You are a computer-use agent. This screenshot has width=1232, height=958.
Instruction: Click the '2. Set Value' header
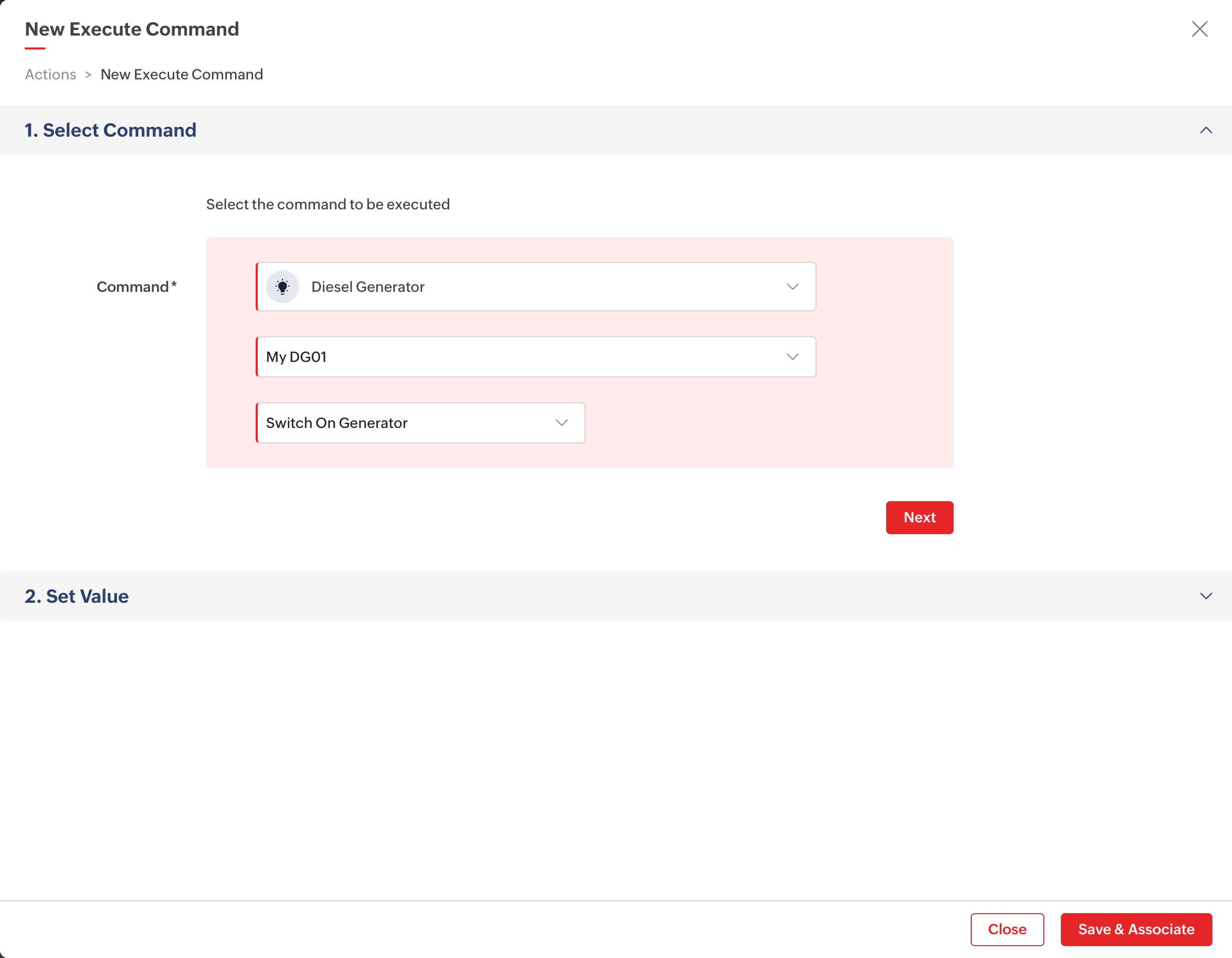[77, 597]
